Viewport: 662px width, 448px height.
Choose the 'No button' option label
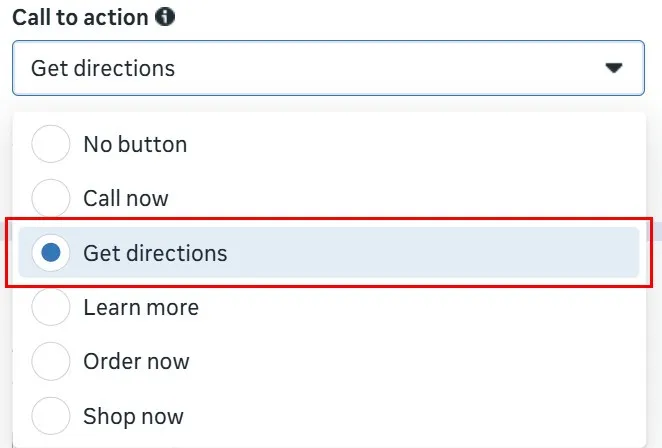(x=135, y=144)
